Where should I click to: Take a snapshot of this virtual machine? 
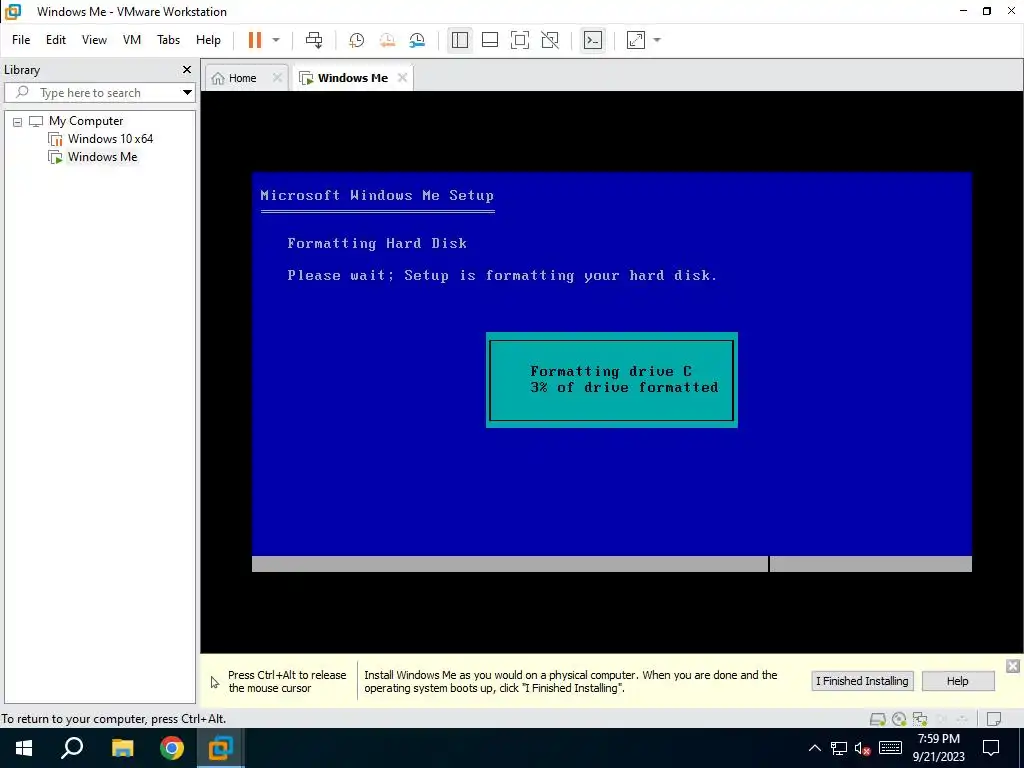(x=356, y=40)
